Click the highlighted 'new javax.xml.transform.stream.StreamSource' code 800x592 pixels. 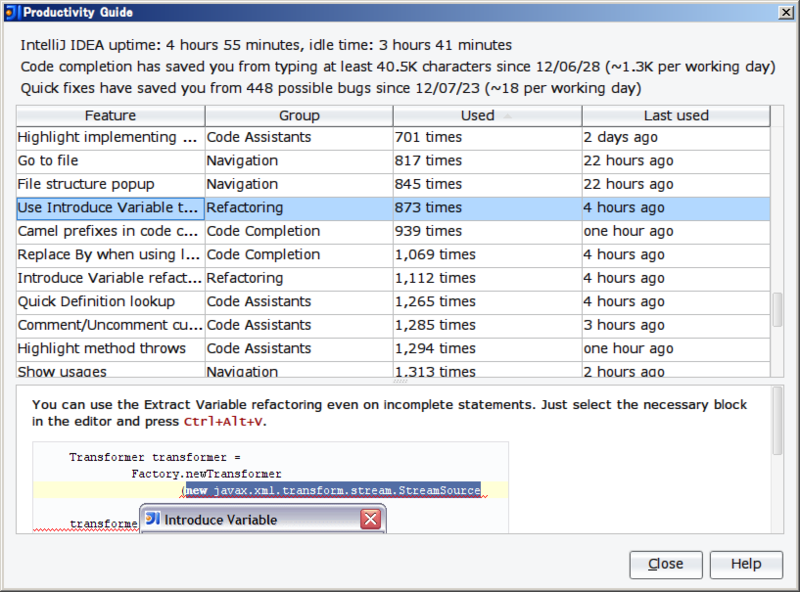pos(333,490)
